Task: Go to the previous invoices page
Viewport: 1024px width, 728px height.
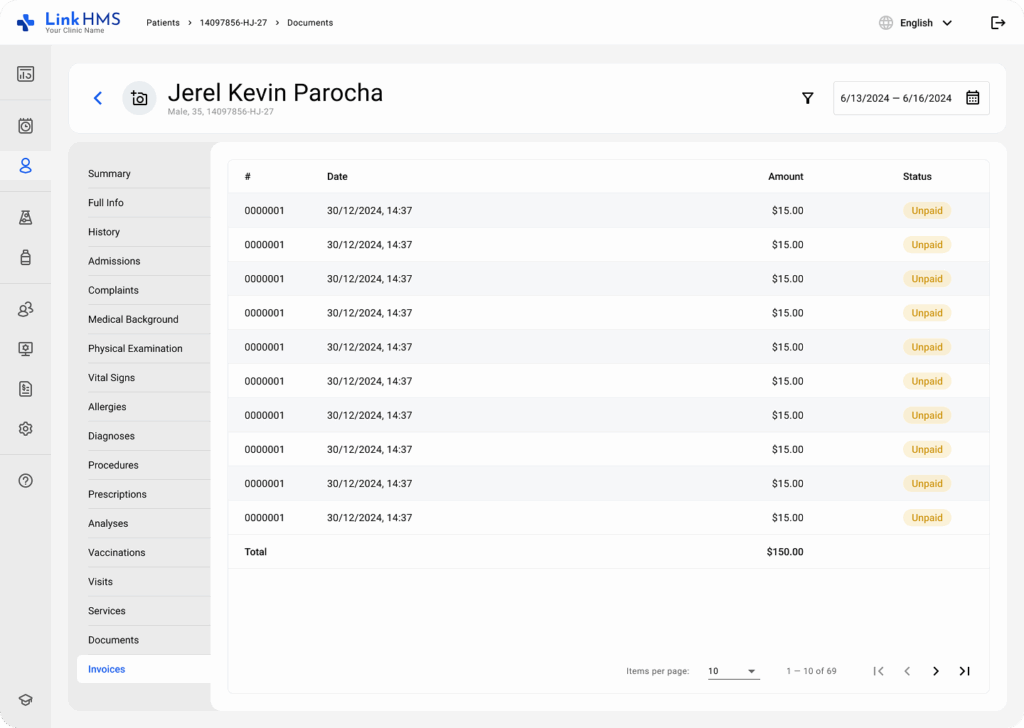Action: click(907, 671)
